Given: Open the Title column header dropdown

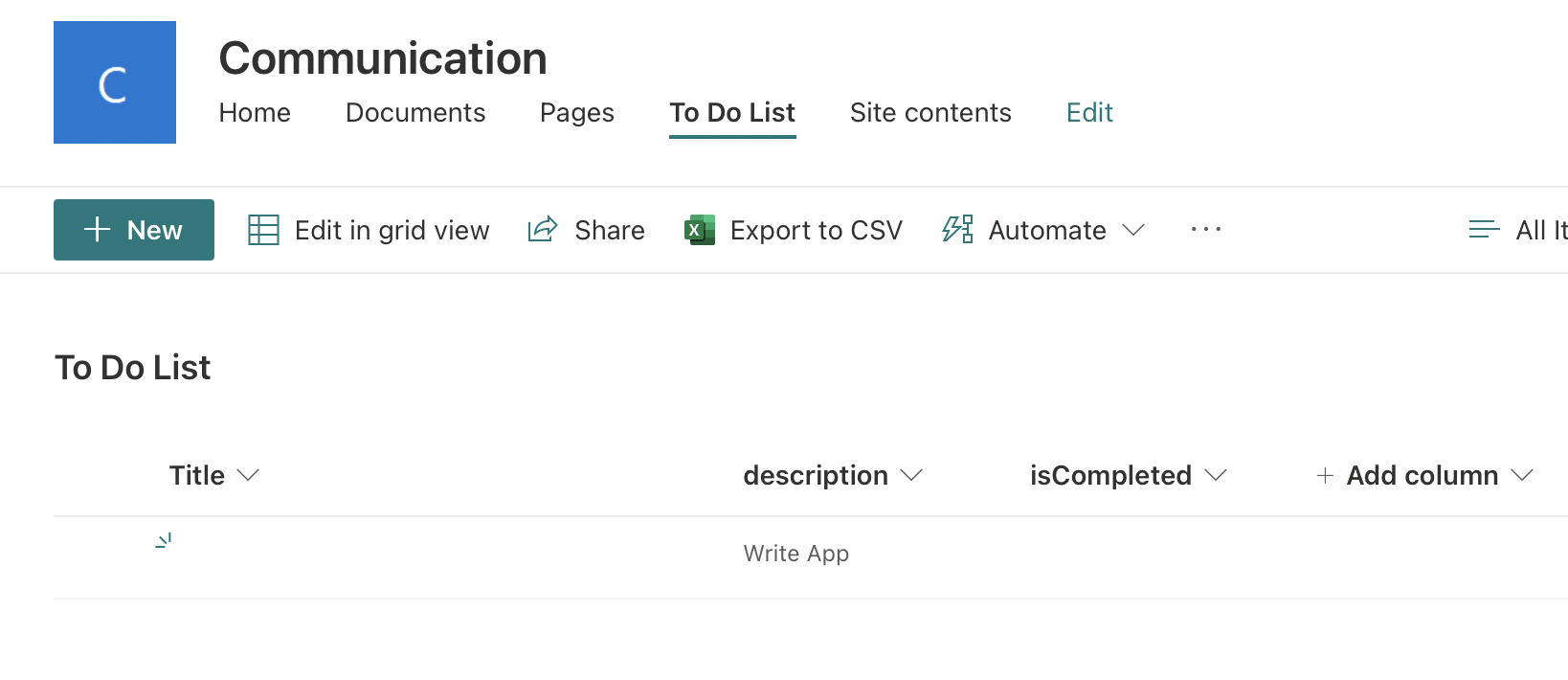Looking at the screenshot, I should (x=248, y=476).
